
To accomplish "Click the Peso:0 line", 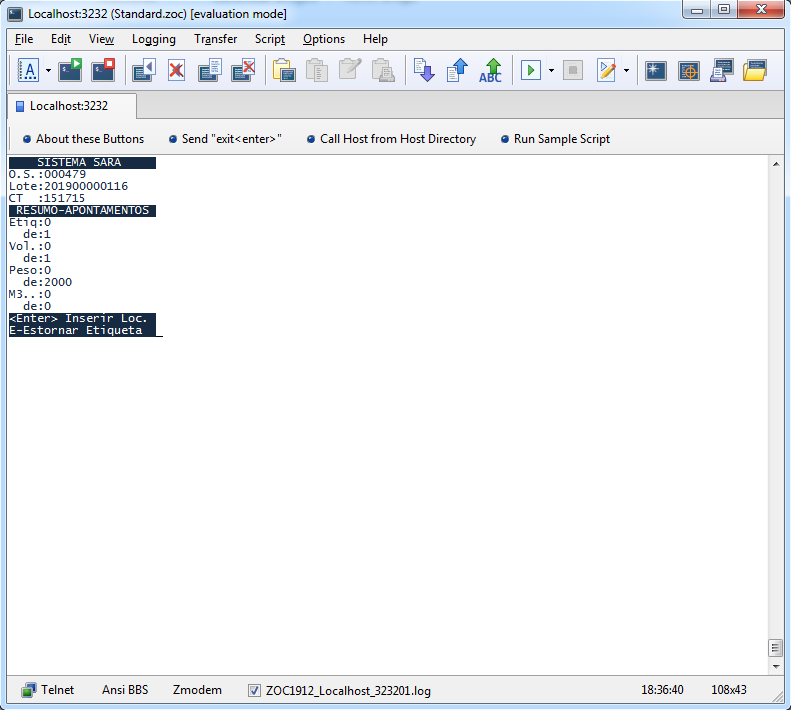I will point(30,270).
